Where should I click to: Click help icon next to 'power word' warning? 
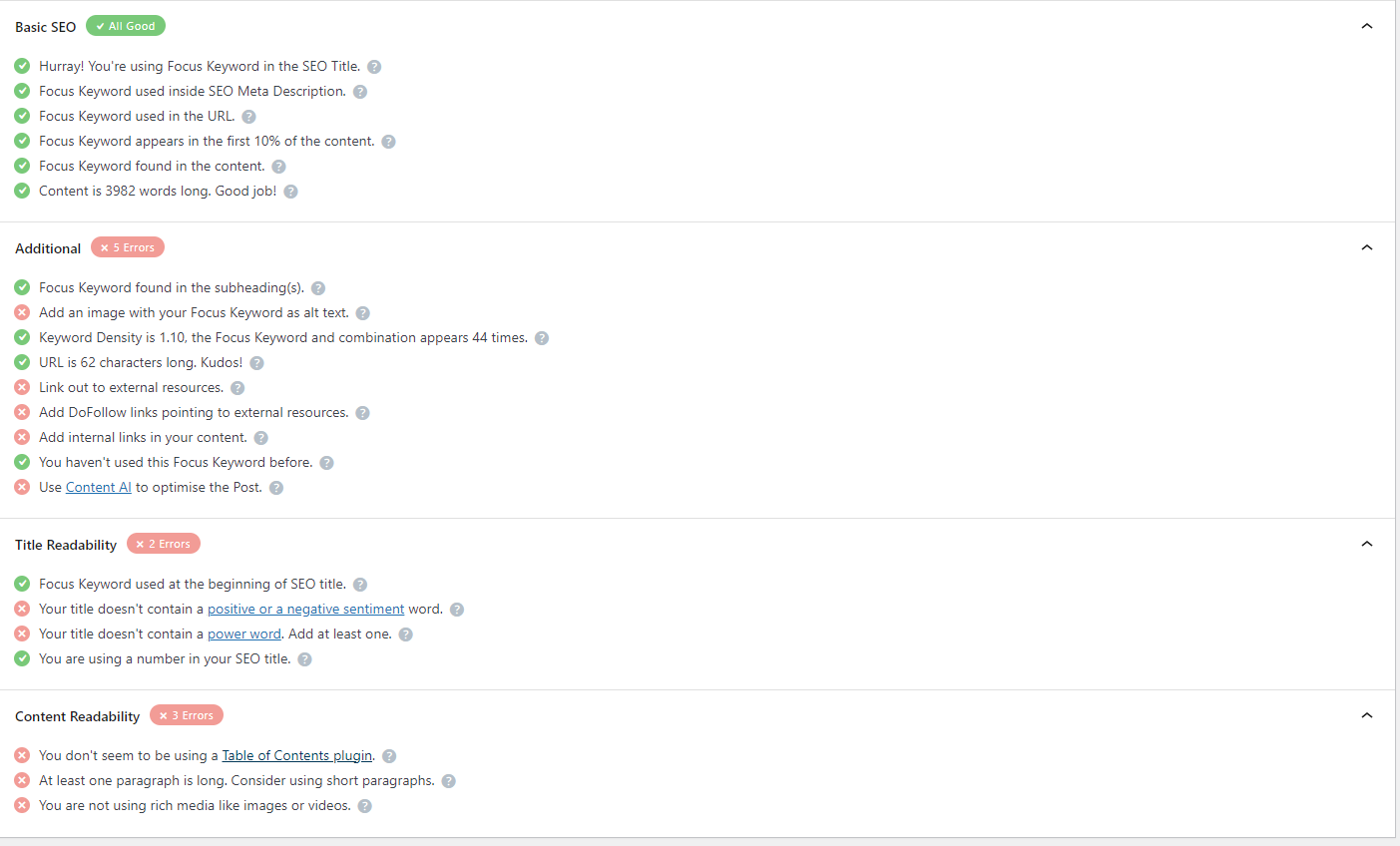[406, 634]
